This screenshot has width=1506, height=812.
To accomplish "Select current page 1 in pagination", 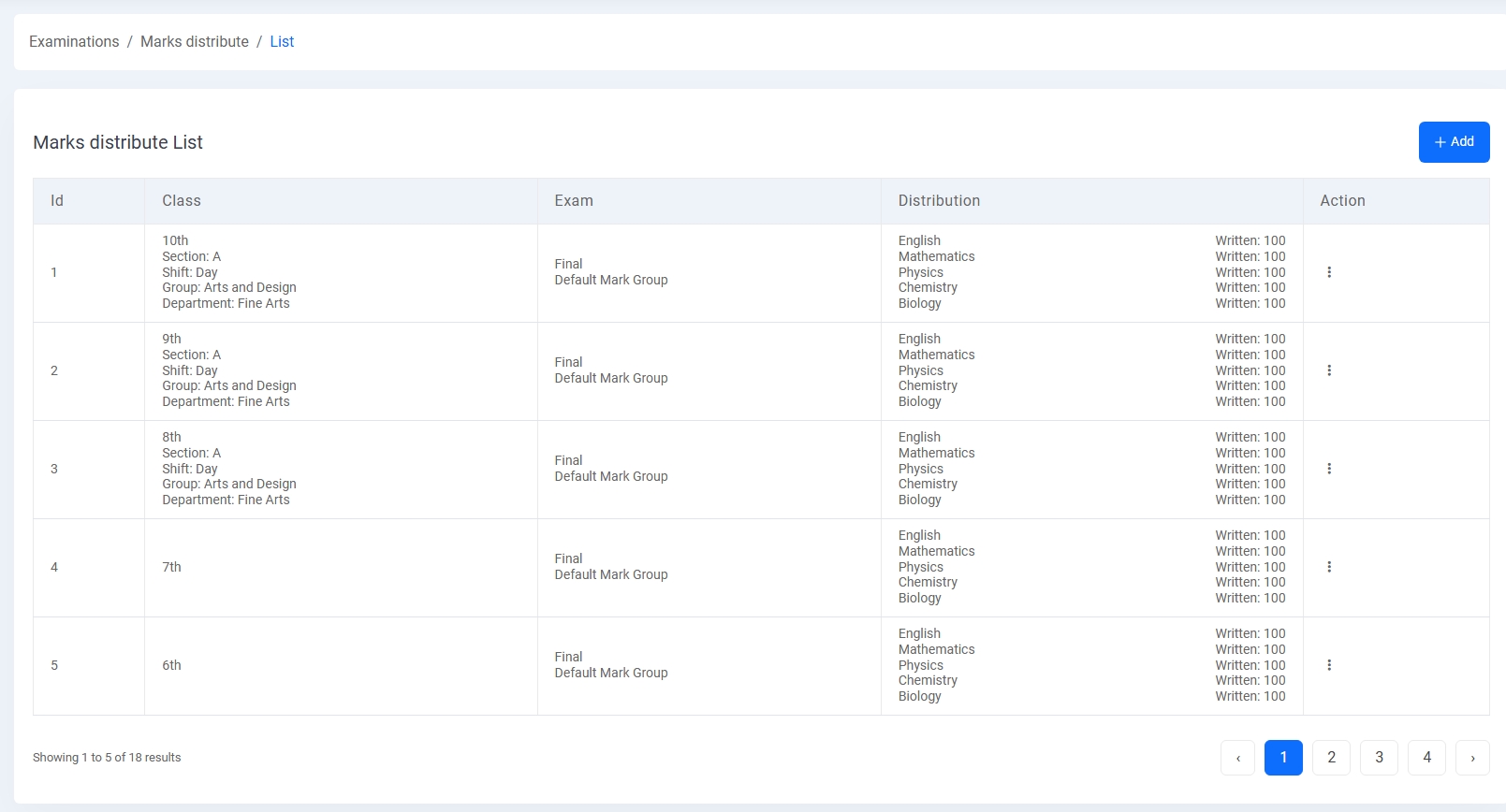I will point(1283,758).
